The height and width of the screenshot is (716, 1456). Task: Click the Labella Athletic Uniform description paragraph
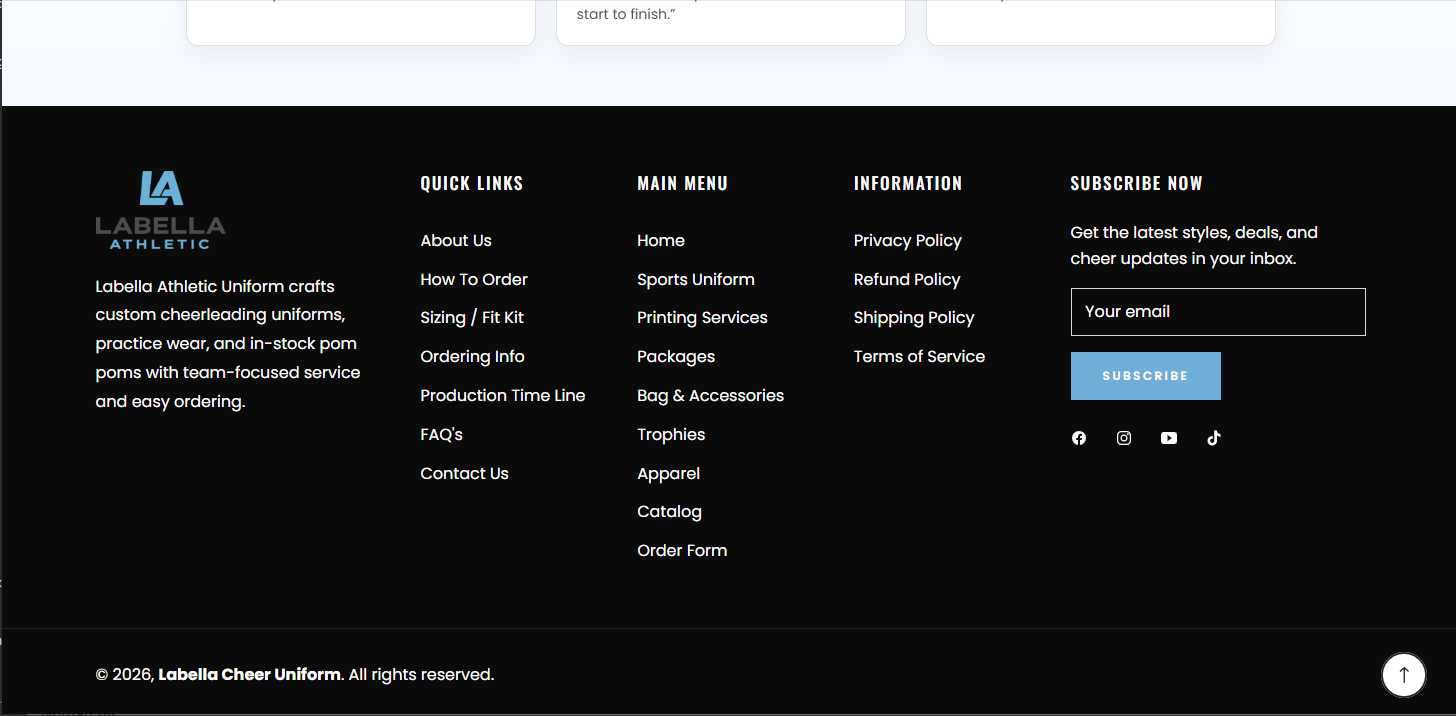pos(228,344)
